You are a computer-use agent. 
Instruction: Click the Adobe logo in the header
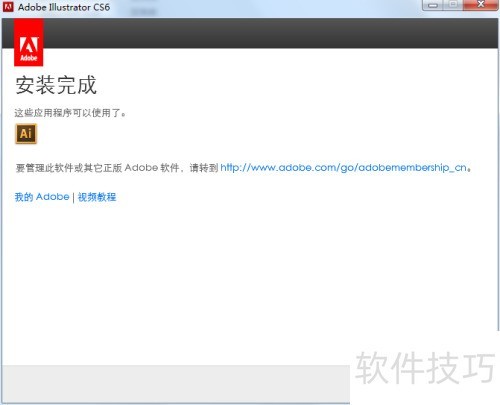pos(29,42)
